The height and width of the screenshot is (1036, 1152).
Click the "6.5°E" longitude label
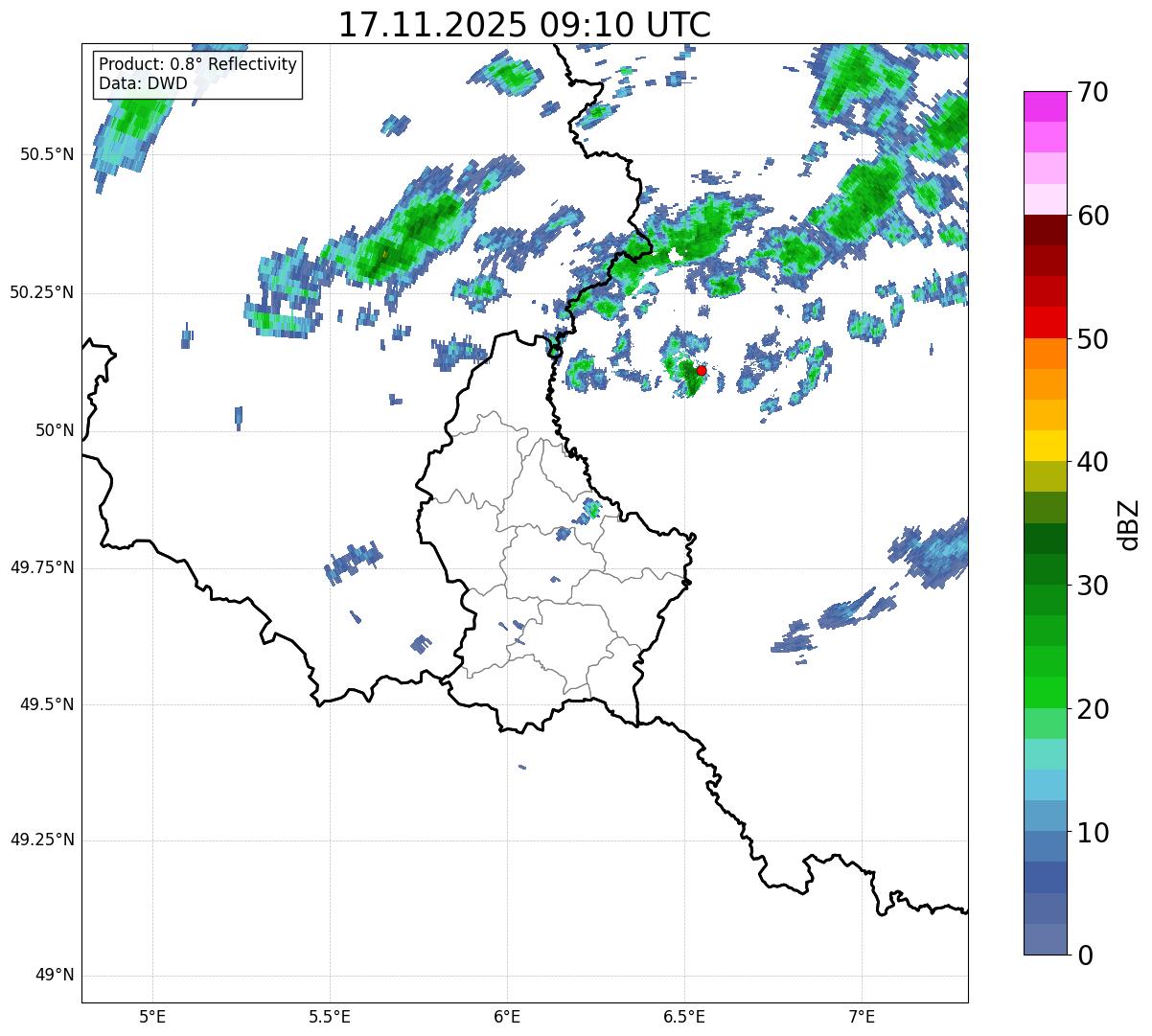tap(684, 1017)
